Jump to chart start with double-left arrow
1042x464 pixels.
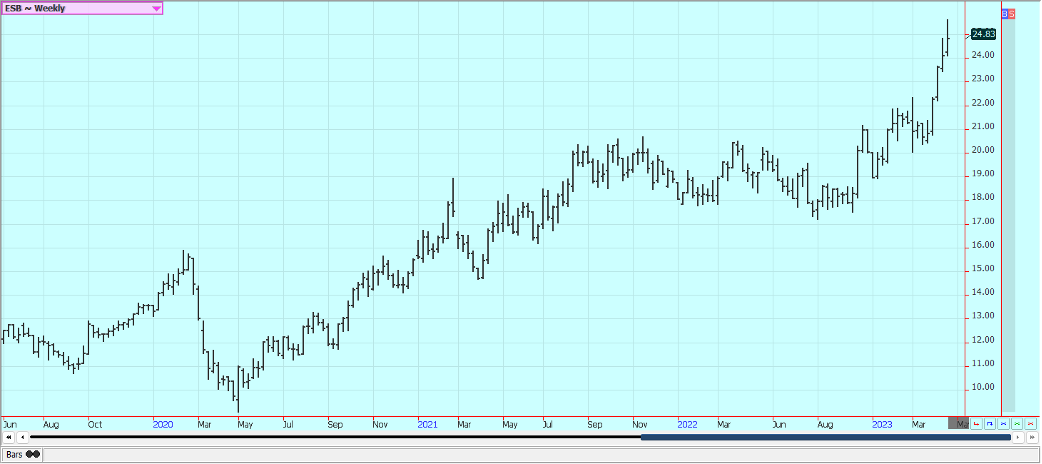(8, 437)
